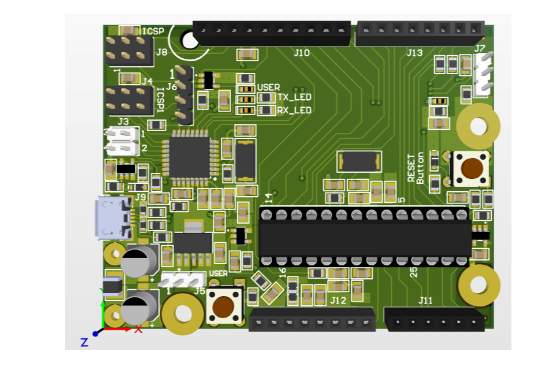Click the ICSP1 label beside J4

click(160, 100)
